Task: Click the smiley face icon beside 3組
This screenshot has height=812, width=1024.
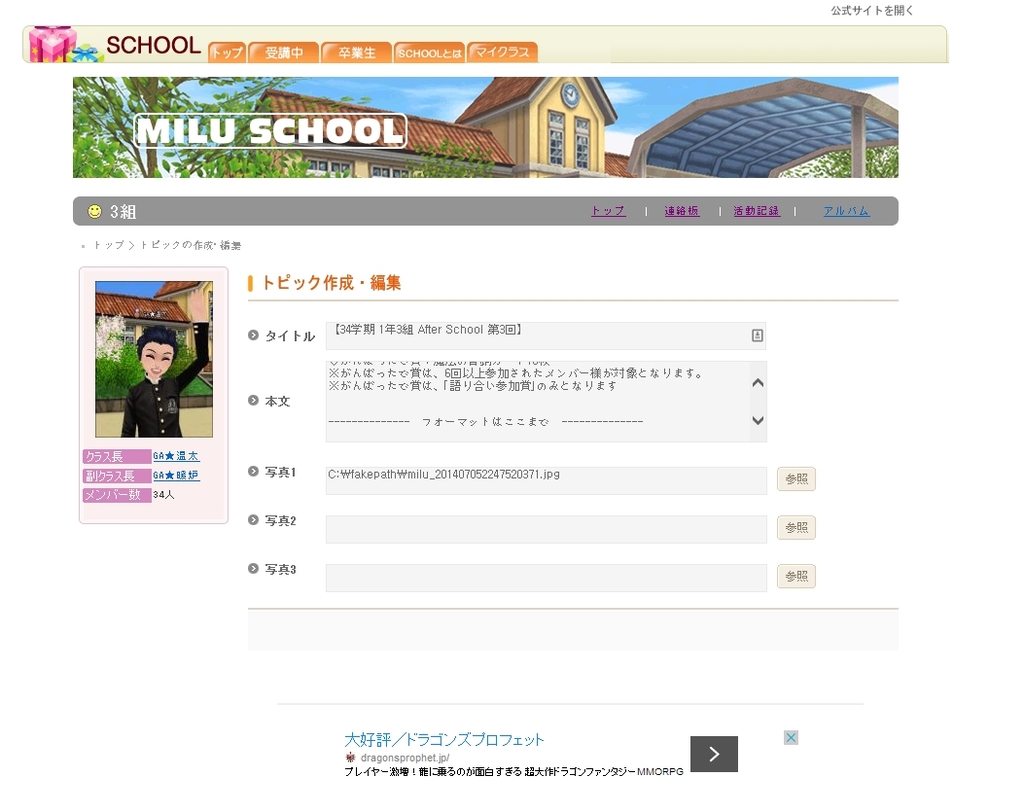Action: click(95, 211)
